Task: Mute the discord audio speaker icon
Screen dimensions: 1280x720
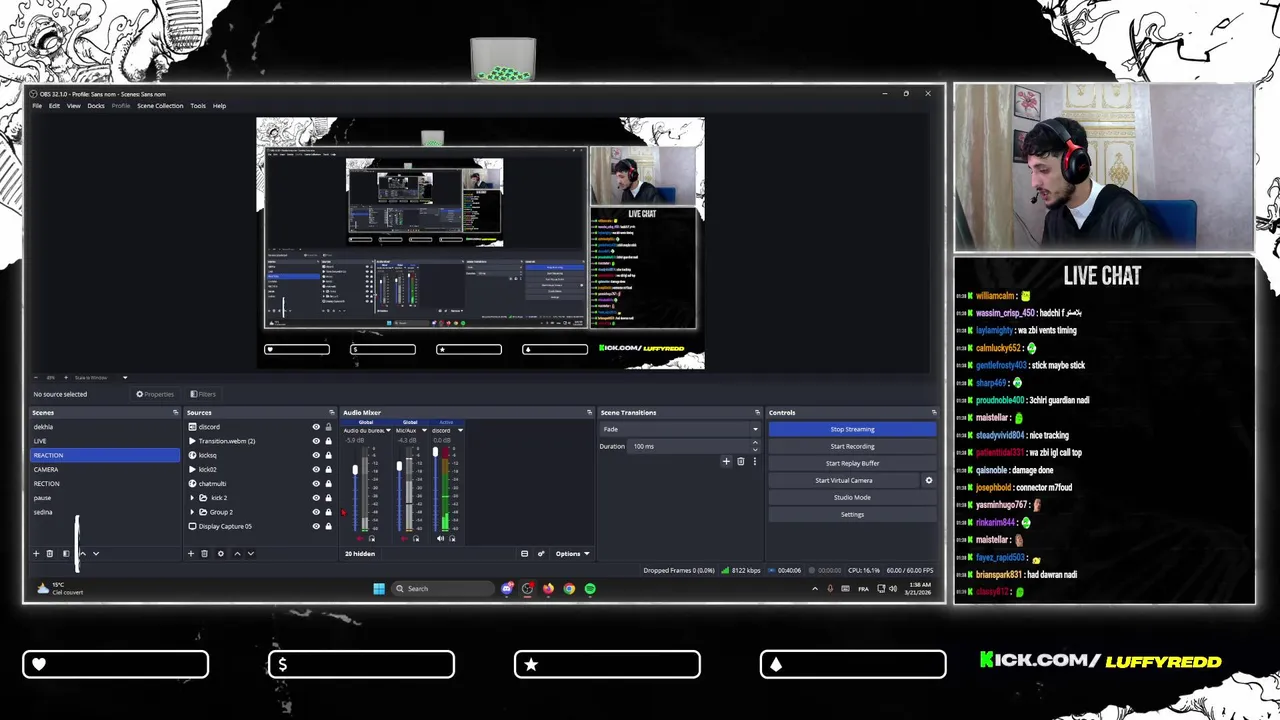Action: [440, 538]
